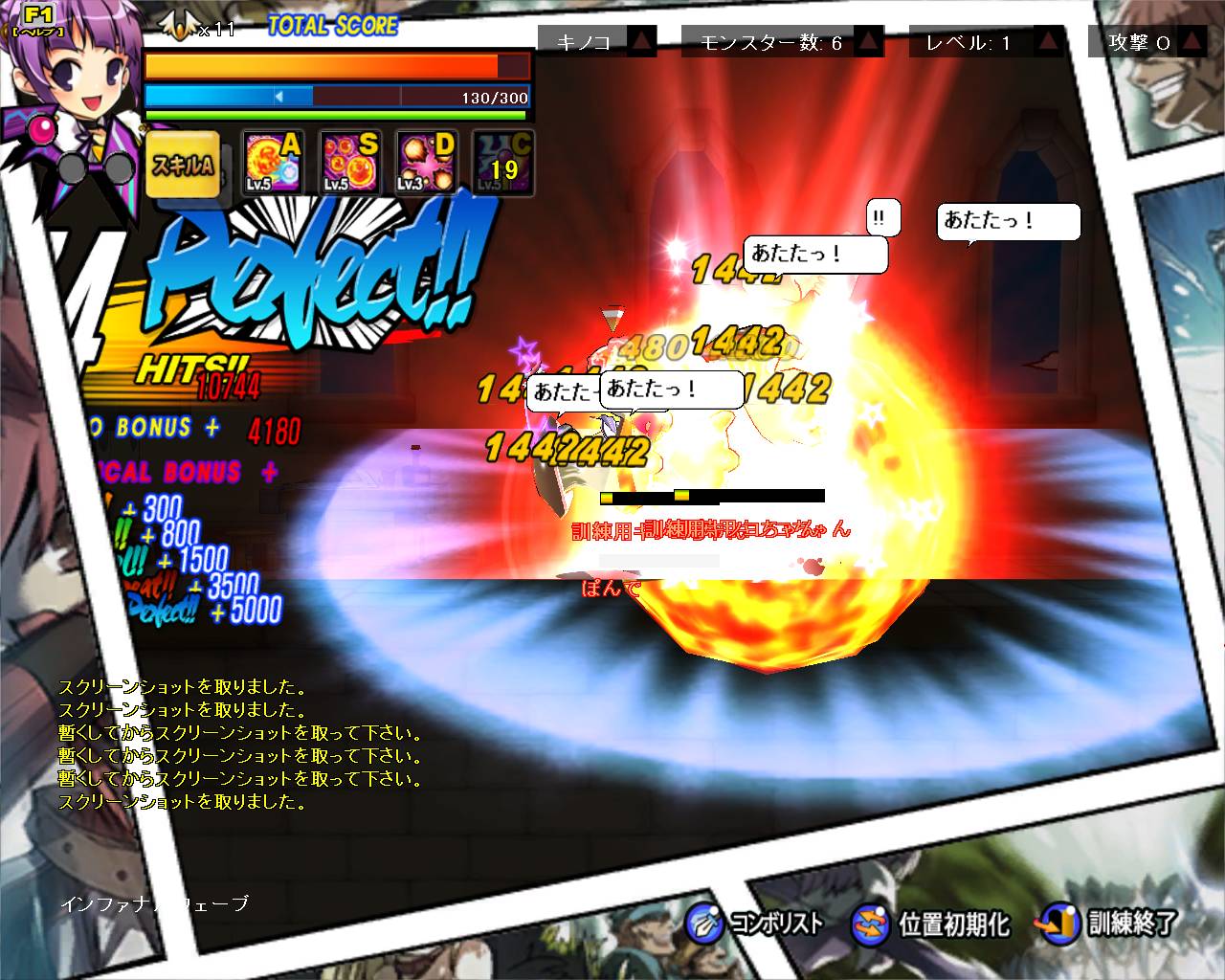Image resolution: width=1225 pixels, height=980 pixels.
Task: Click the TOTAL SCORE label
Action: (332, 26)
